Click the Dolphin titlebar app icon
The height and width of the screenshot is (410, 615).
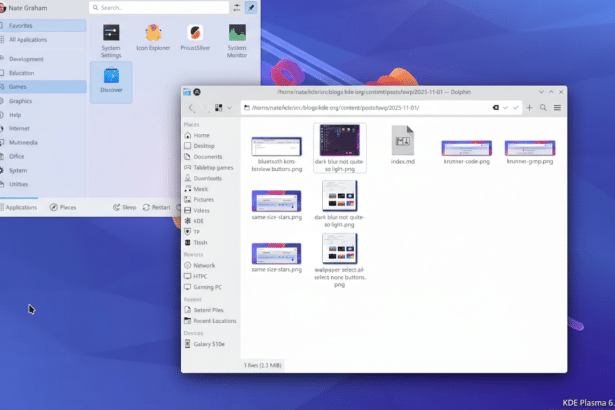(187, 92)
